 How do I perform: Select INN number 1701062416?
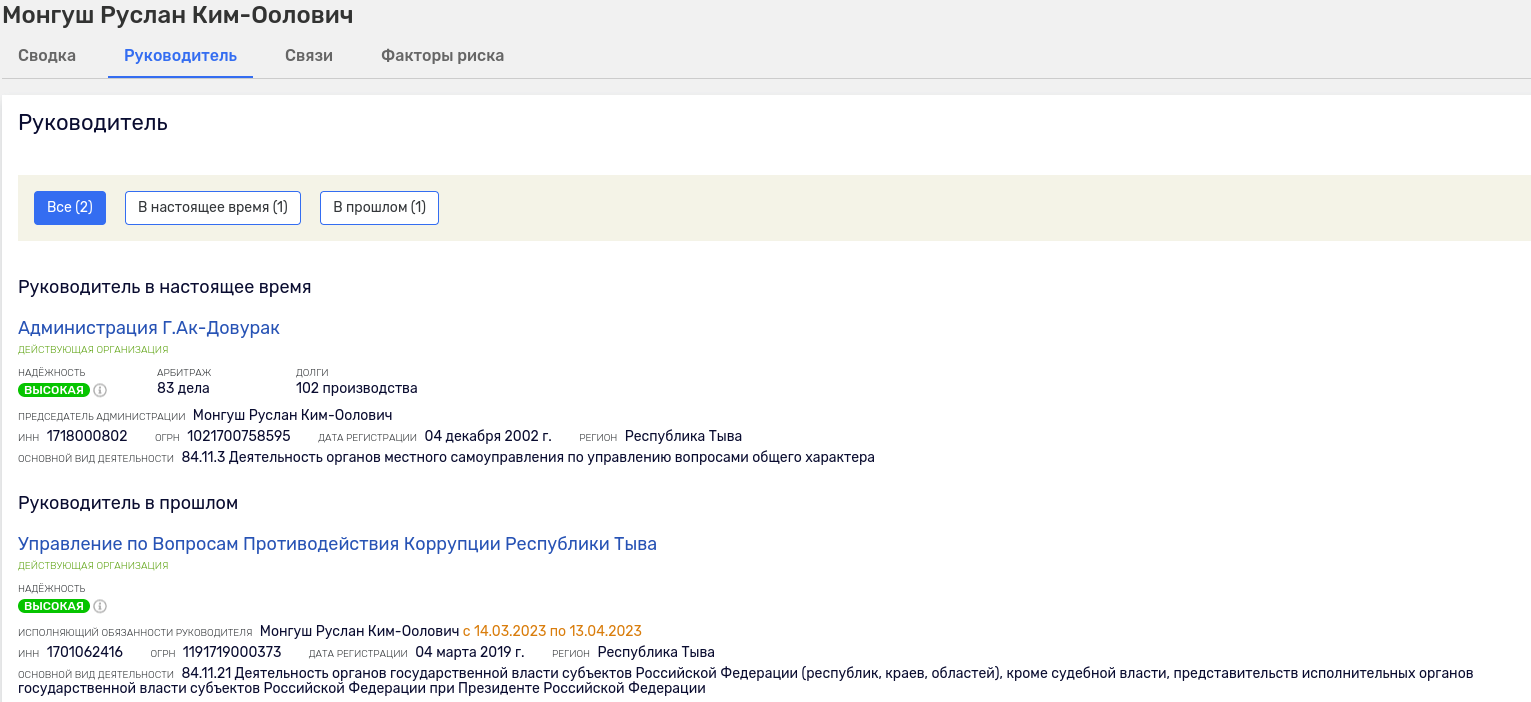pyautogui.click(x=85, y=652)
